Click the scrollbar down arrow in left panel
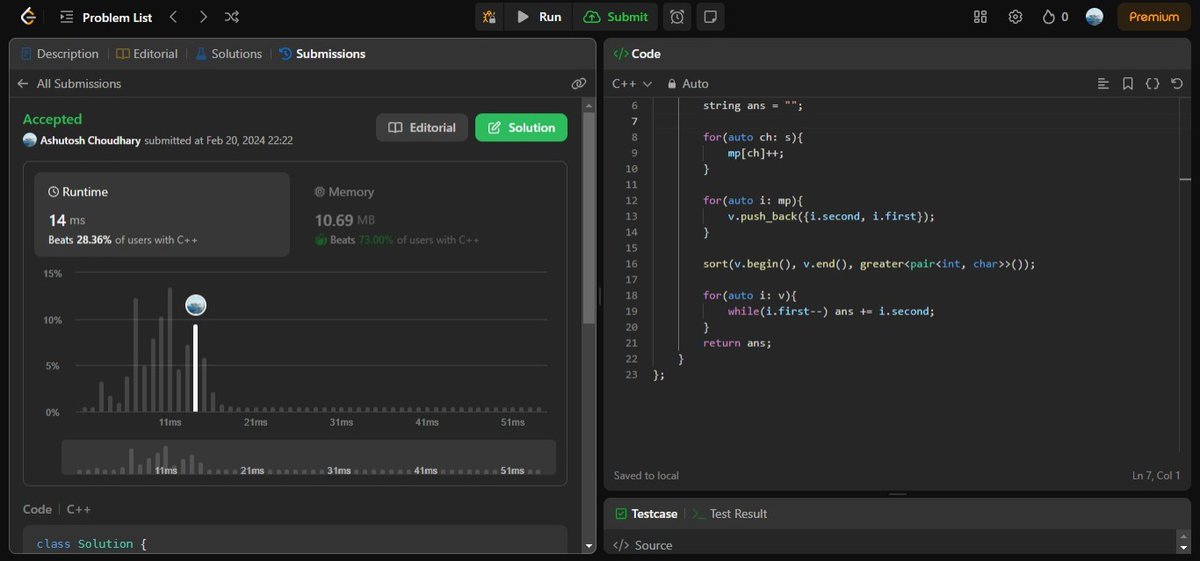 click(589, 546)
